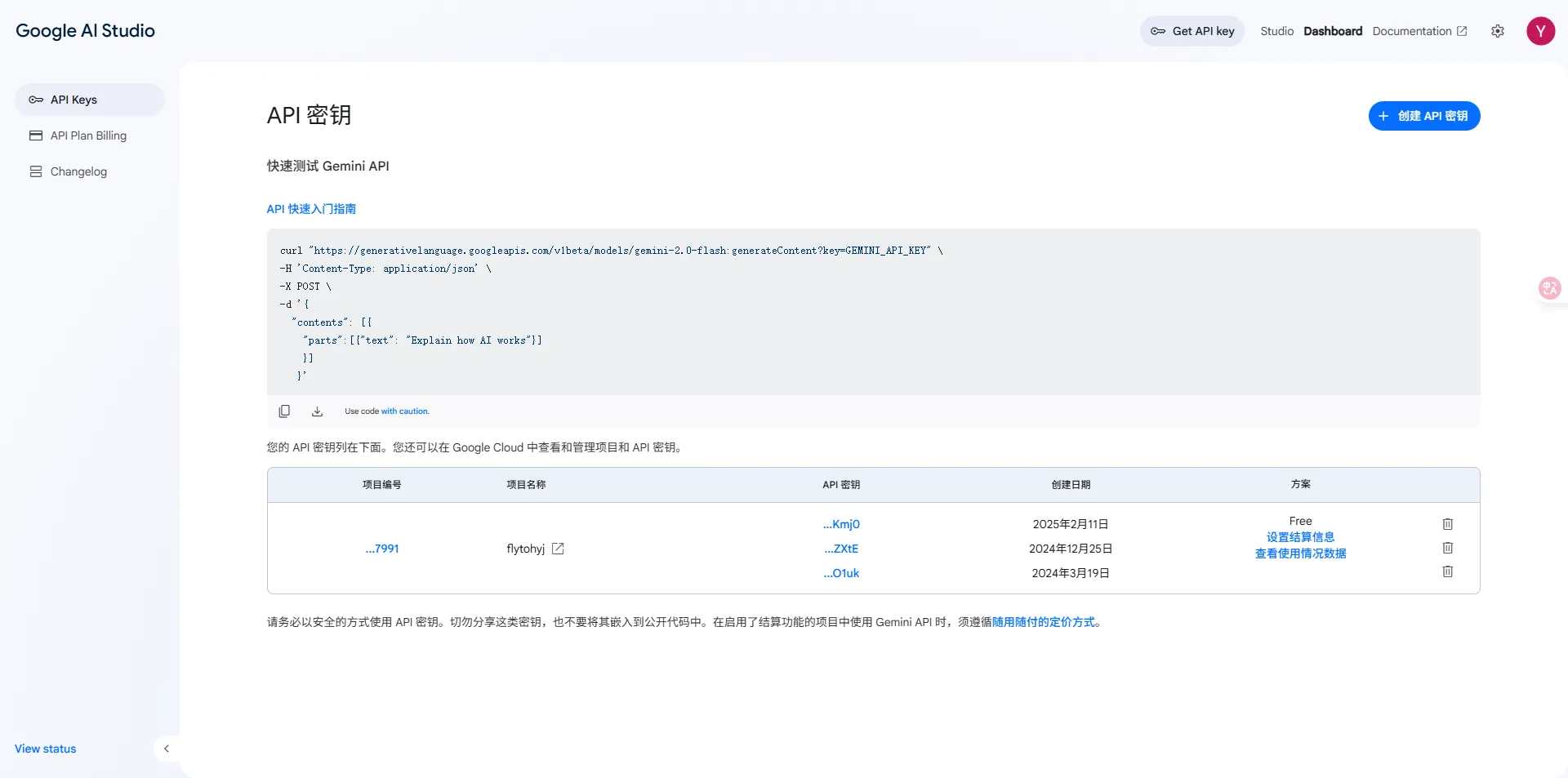Delete the API key created 2024年3月19日

coord(1447,572)
